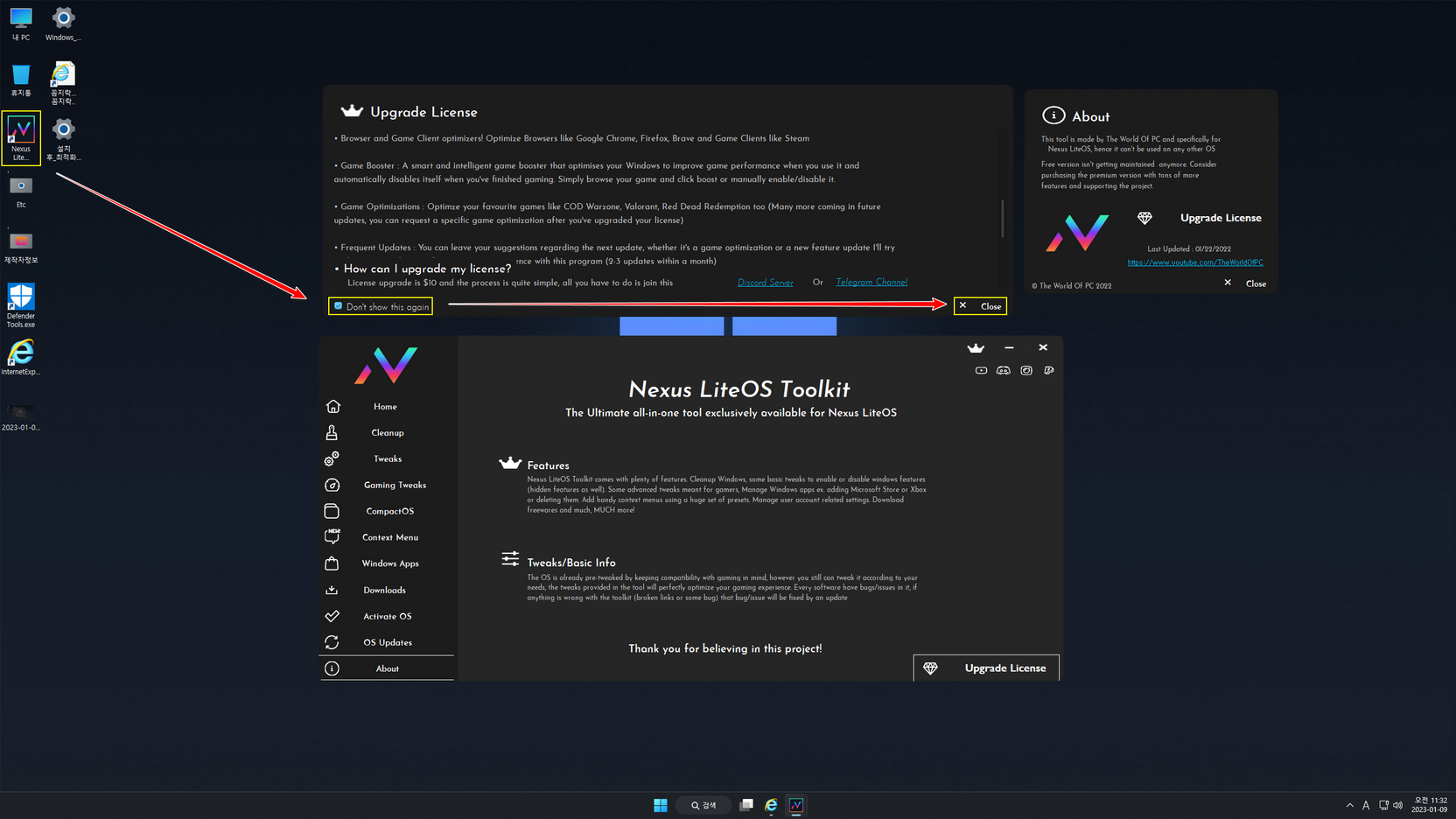Select the 설치 후_최적화 desktop icon
This screenshot has height=819, width=1456.
click(63, 140)
